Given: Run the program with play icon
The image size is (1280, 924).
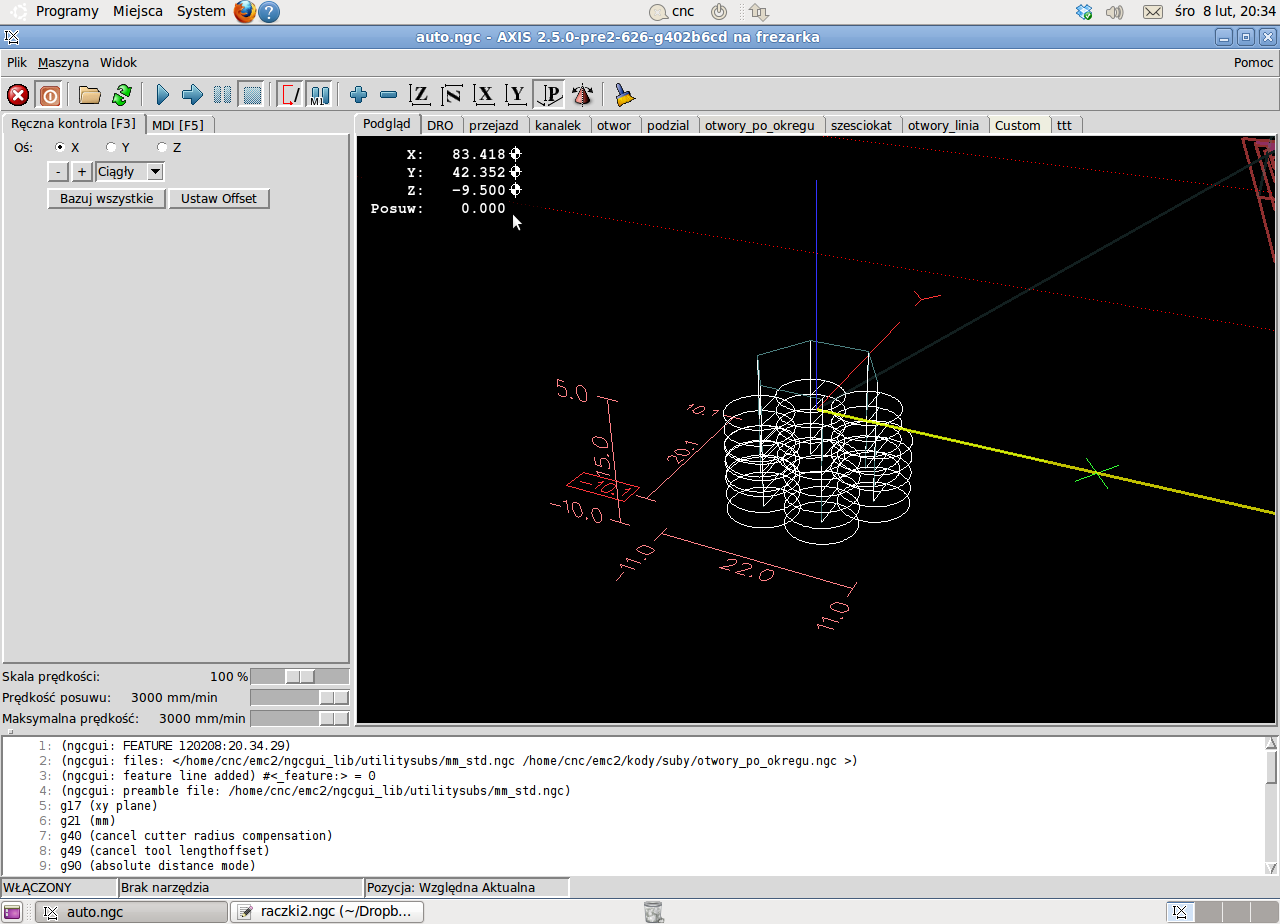Looking at the screenshot, I should point(163,95).
